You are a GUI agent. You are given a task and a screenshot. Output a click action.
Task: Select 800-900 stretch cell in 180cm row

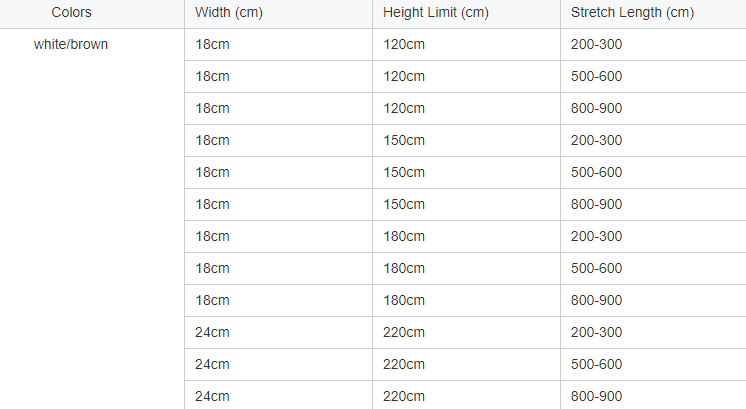click(x=596, y=300)
